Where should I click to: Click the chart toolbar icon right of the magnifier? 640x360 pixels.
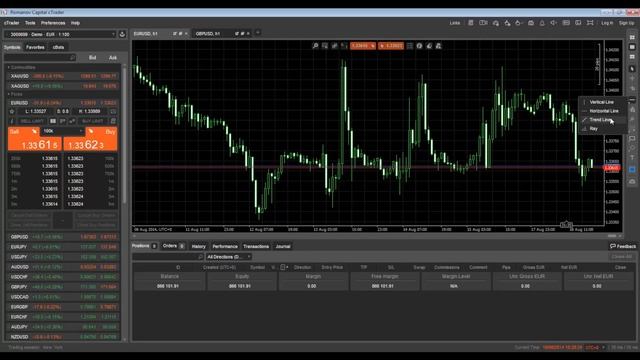pos(325,46)
